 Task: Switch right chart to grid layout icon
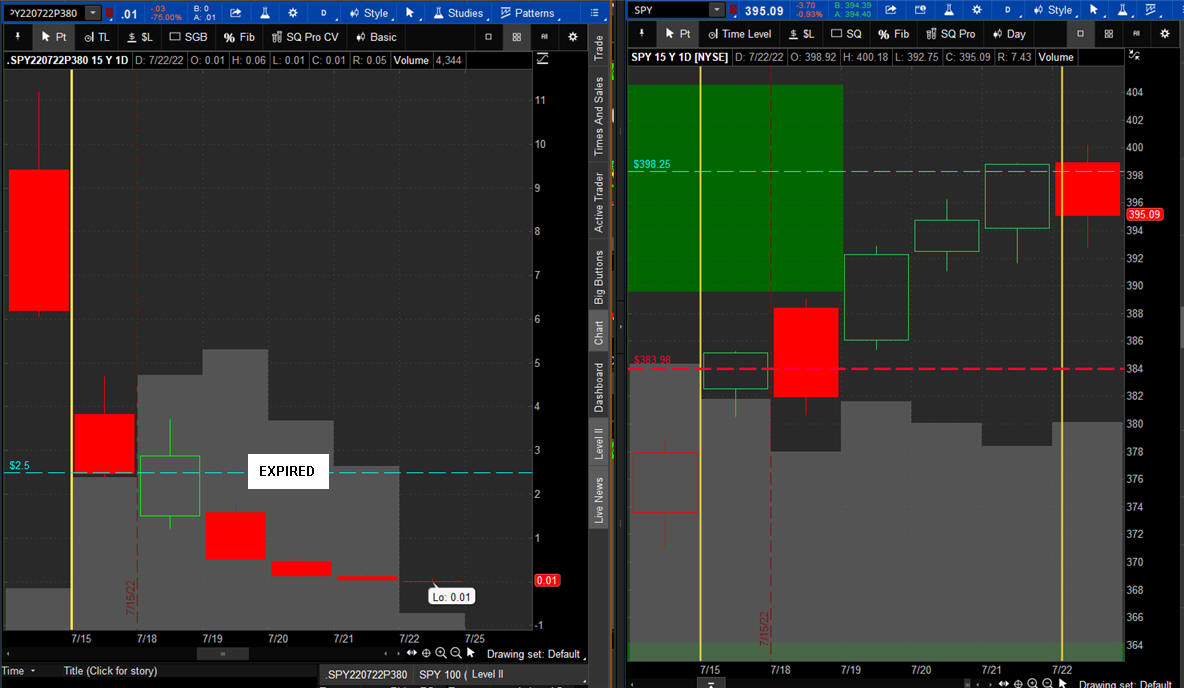1108,33
